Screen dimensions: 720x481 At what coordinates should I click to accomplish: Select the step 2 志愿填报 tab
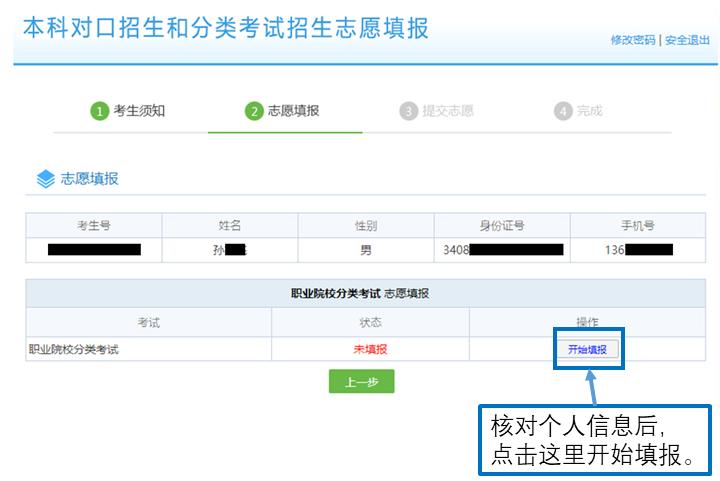[282, 111]
